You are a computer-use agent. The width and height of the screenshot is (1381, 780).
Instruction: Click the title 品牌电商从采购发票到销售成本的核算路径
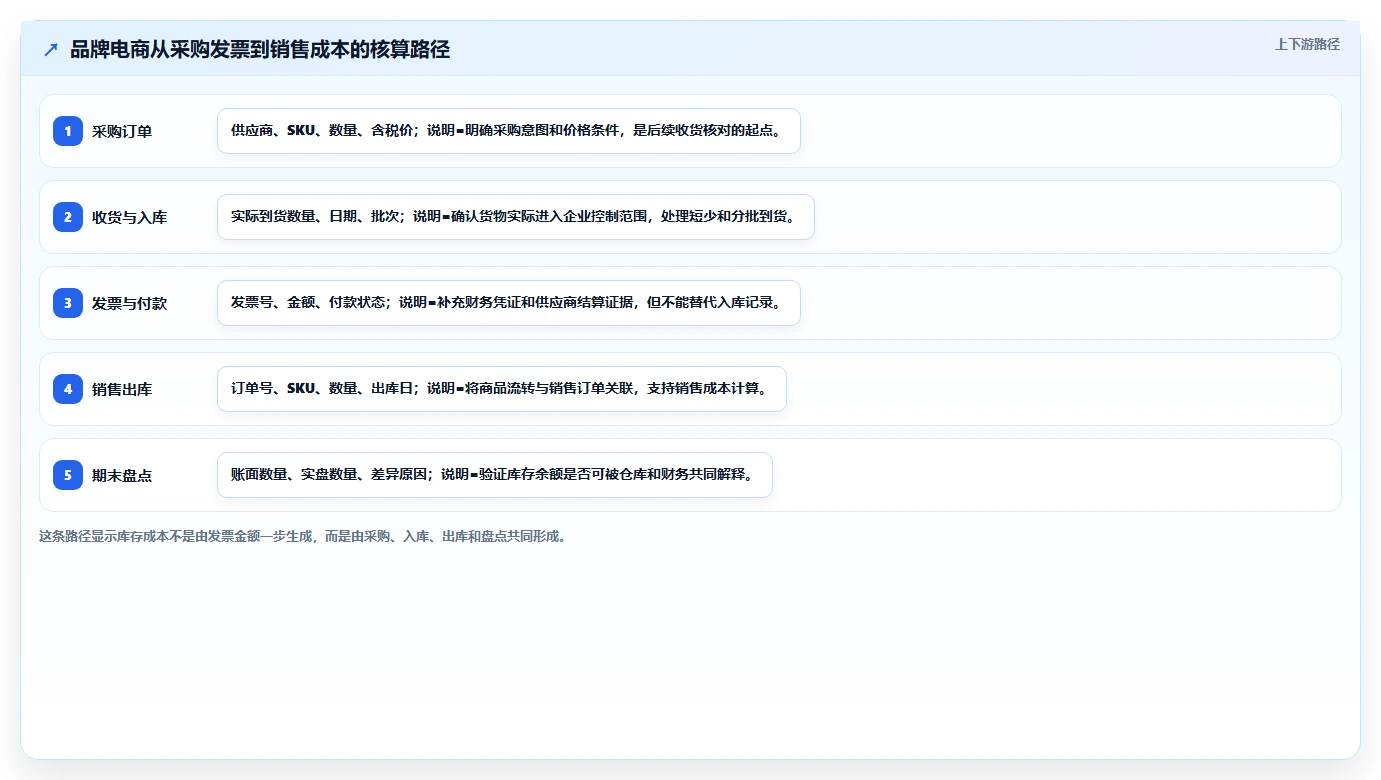(260, 49)
